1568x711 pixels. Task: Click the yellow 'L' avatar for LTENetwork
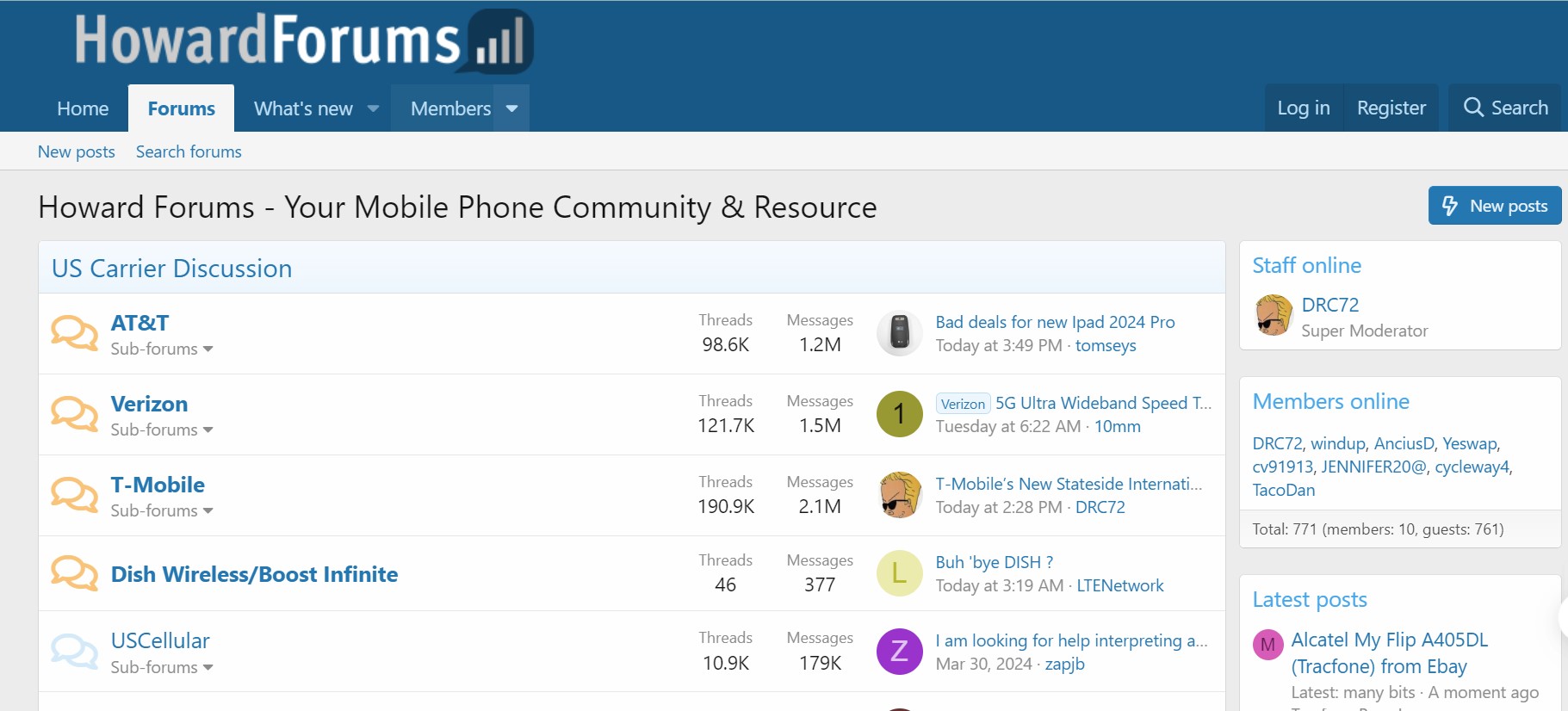899,573
